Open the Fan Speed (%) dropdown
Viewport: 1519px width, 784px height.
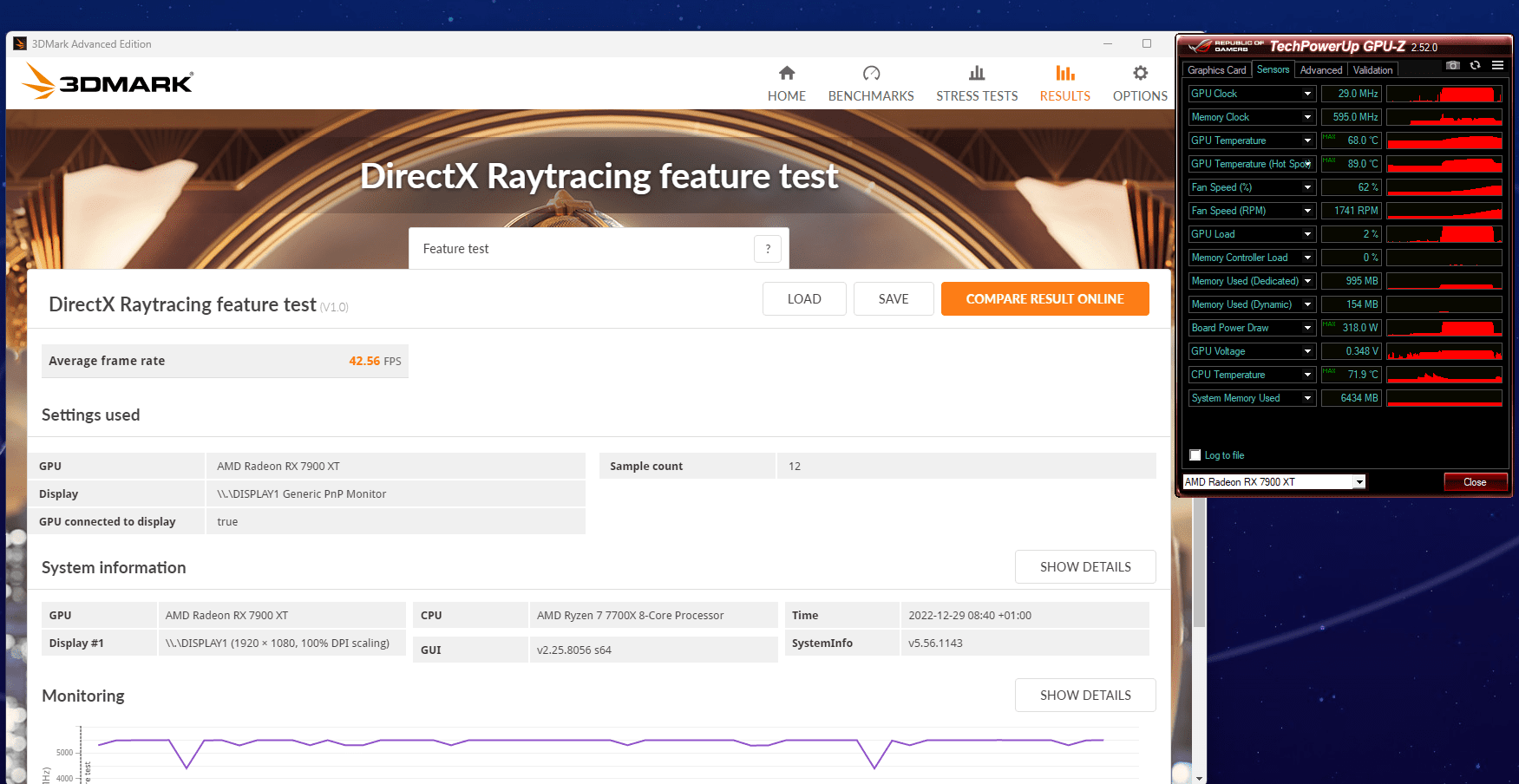[x=1307, y=187]
